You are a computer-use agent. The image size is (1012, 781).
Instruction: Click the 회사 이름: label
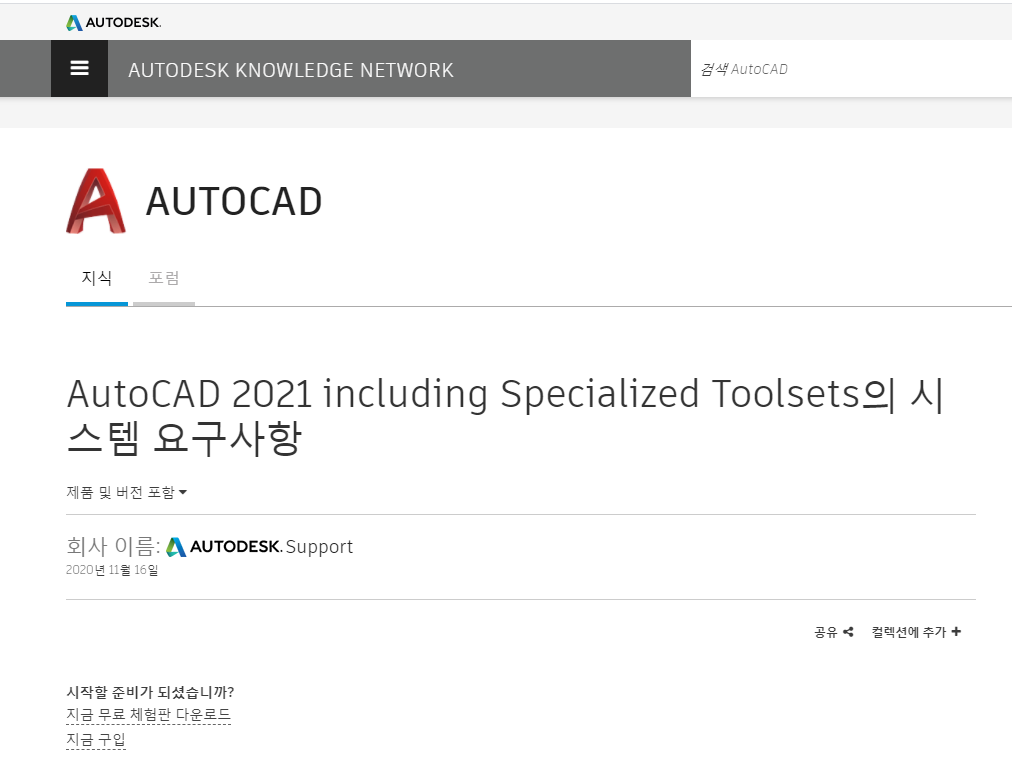(113, 546)
